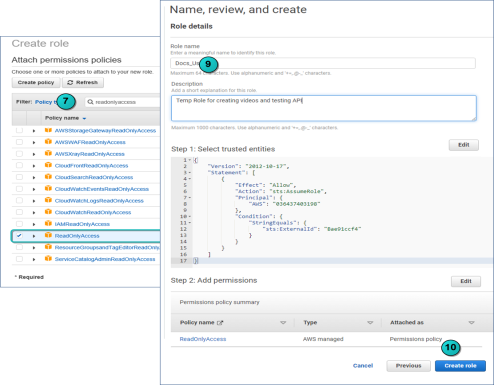The image size is (494, 385).
Task: Click the search magnifier icon in filter box
Action: pos(90,102)
